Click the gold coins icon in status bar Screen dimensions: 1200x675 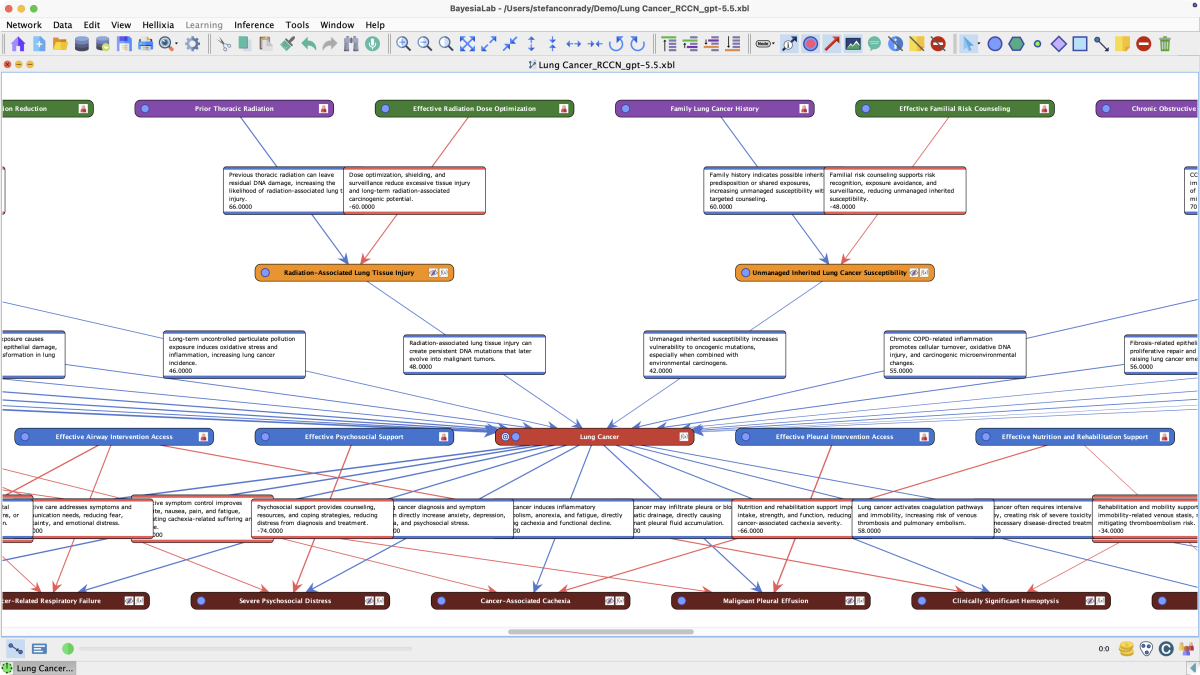1127,649
